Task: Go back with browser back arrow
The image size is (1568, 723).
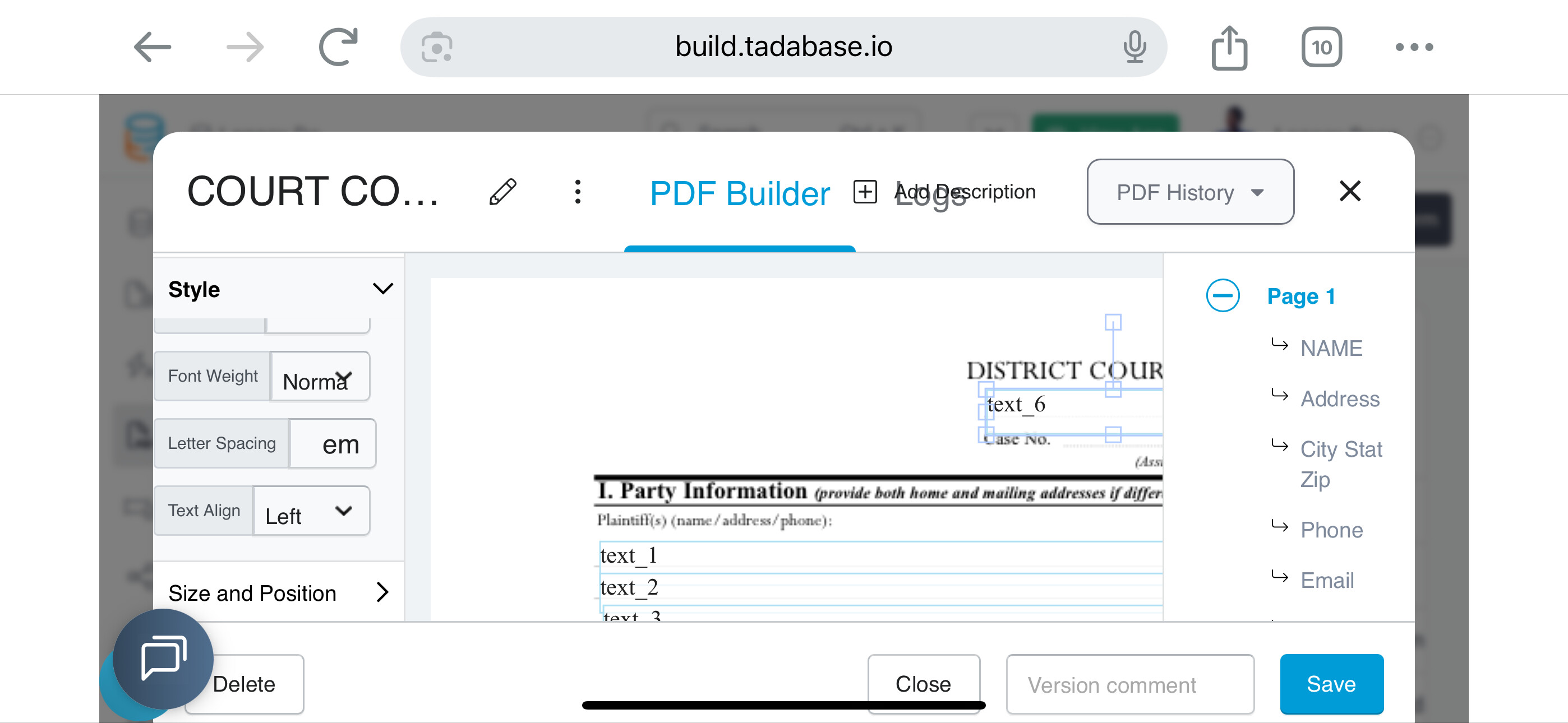Action: [152, 48]
